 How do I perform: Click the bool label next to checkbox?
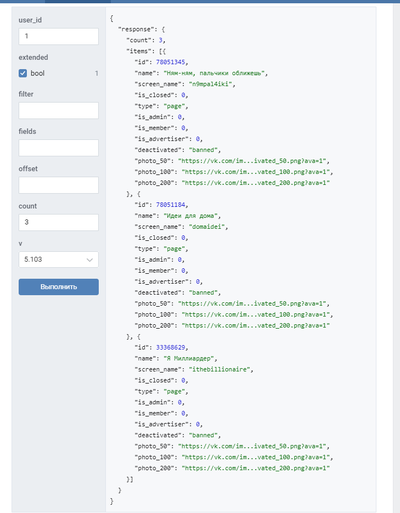point(37,73)
